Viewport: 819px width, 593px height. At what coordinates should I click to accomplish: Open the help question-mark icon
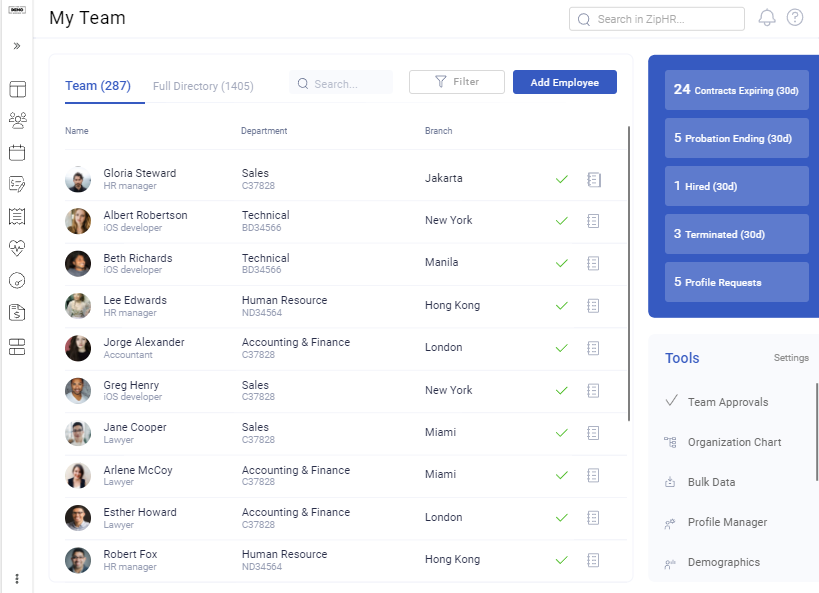tap(794, 17)
